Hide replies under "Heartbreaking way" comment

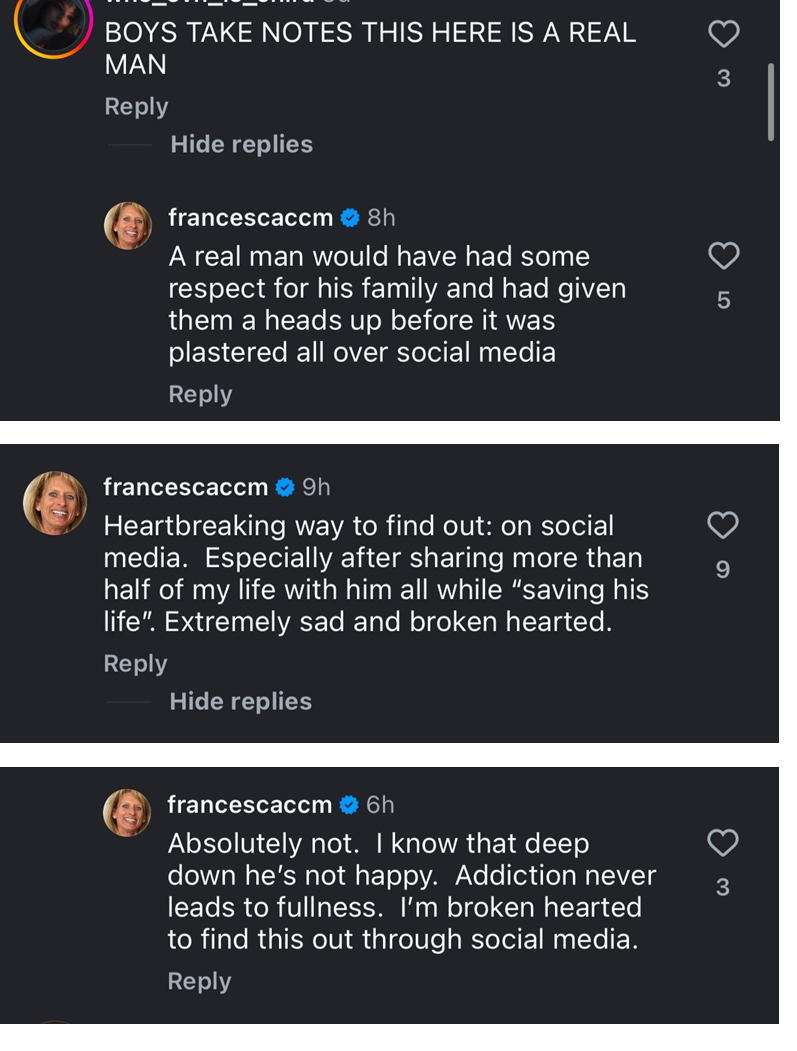pos(240,701)
